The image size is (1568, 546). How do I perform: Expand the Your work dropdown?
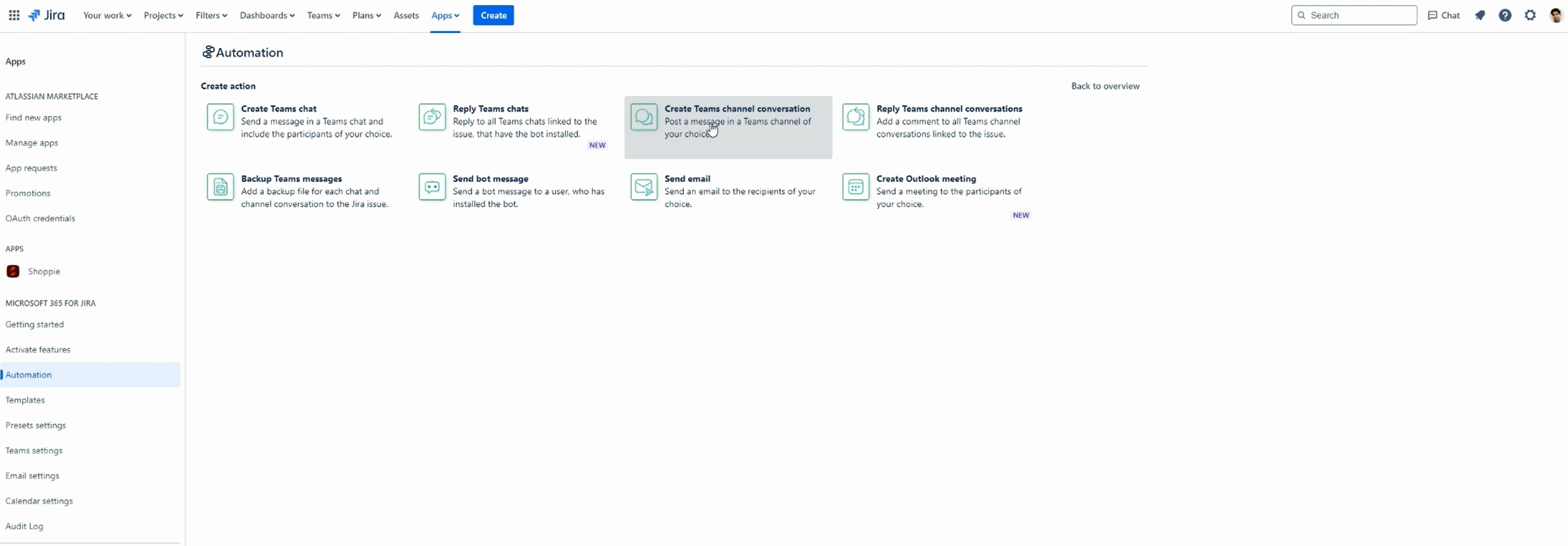point(107,15)
